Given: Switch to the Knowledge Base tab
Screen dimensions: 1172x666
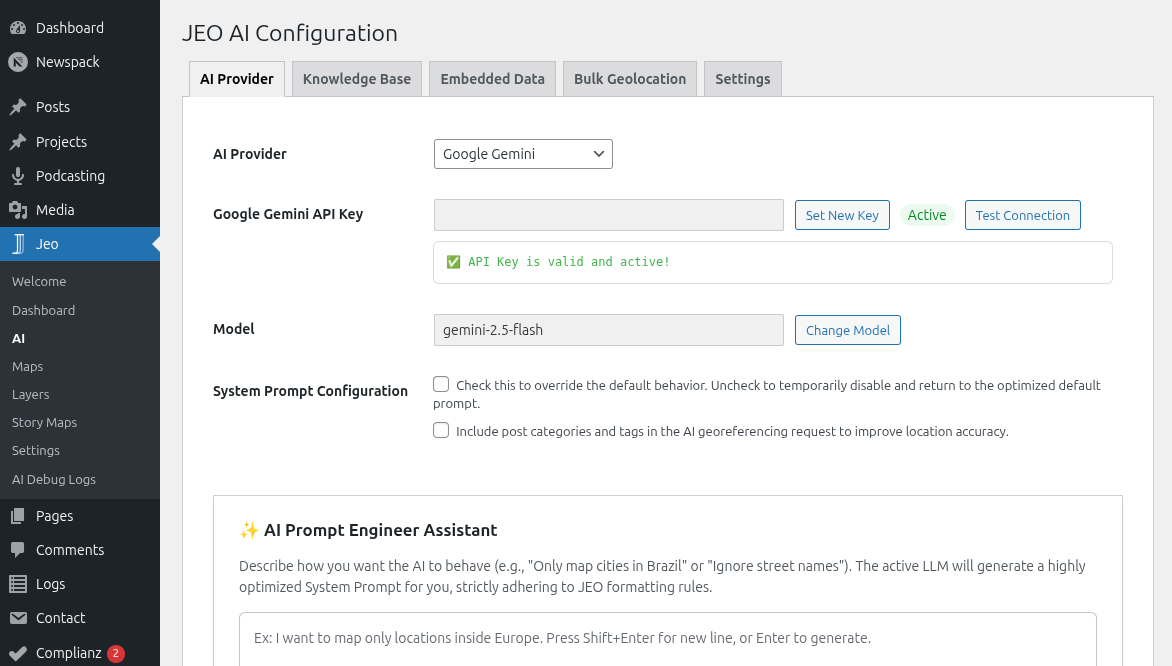Looking at the screenshot, I should point(357,78).
